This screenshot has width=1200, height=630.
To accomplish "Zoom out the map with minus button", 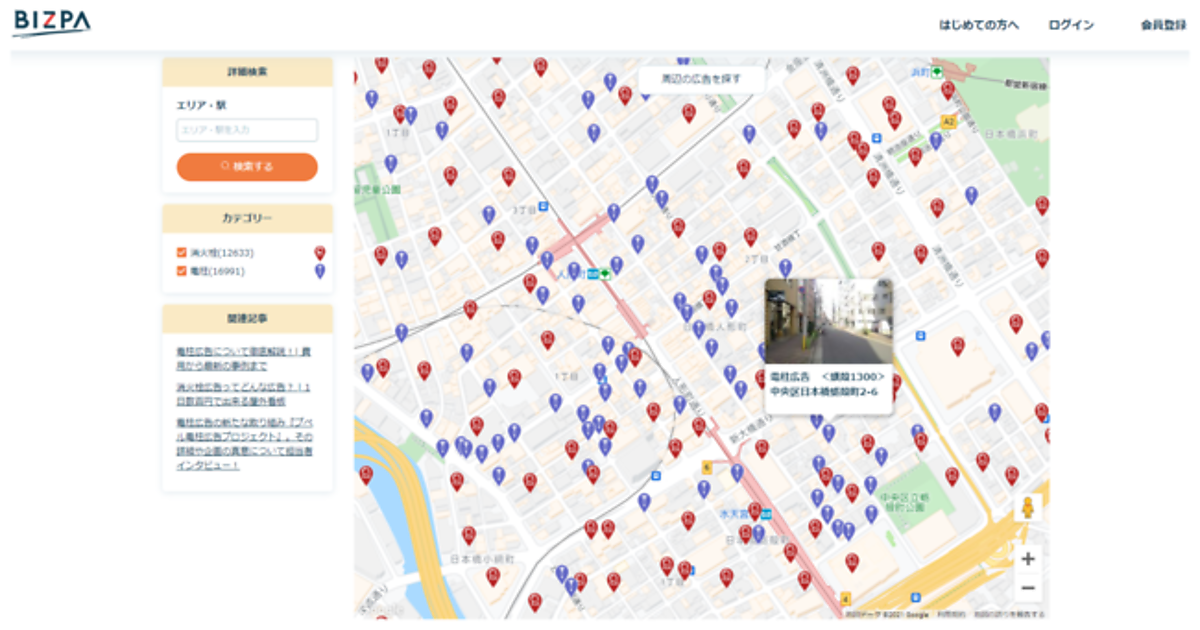I will [x=1027, y=588].
